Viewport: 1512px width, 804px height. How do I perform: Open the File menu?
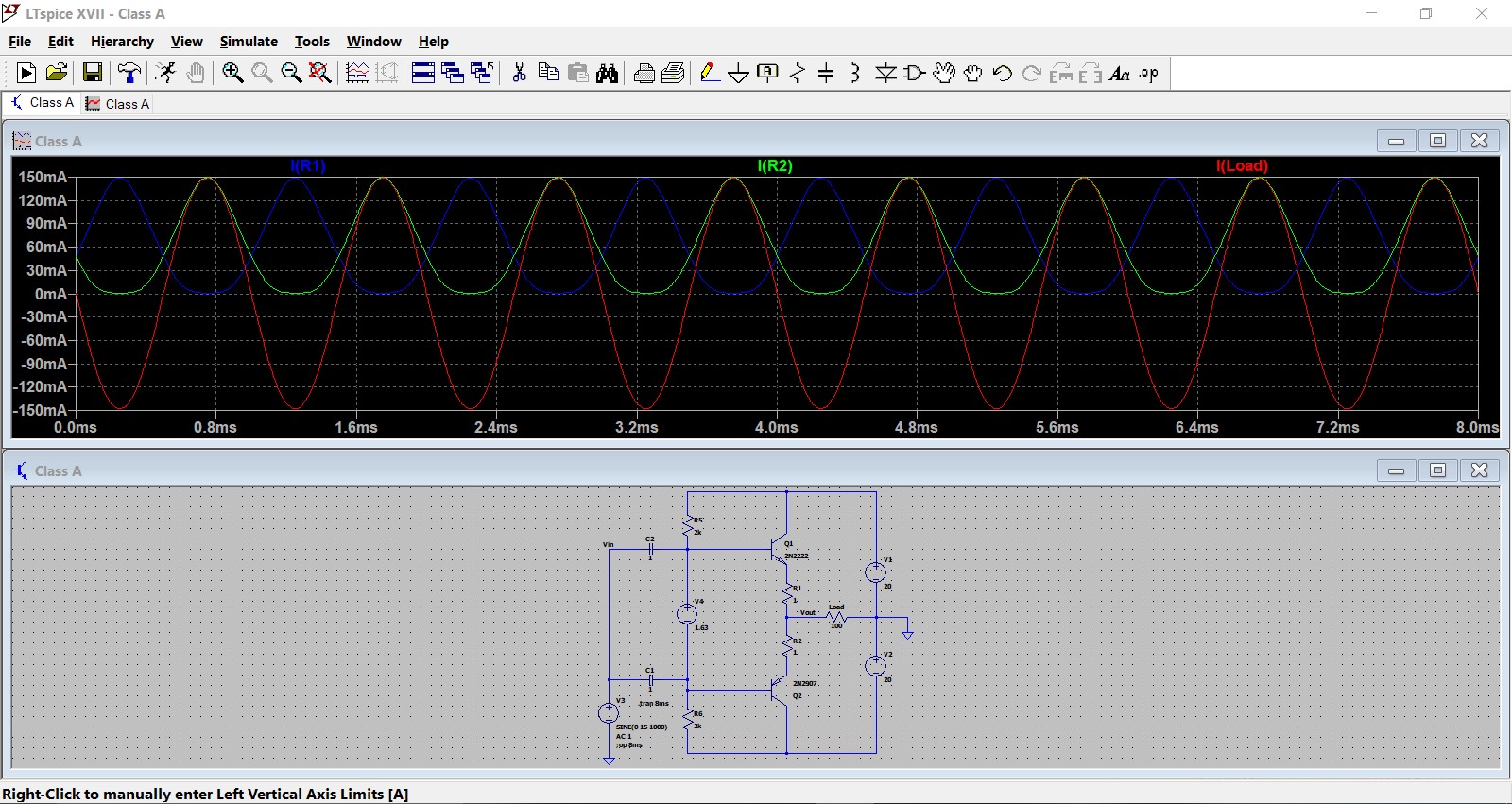click(20, 42)
